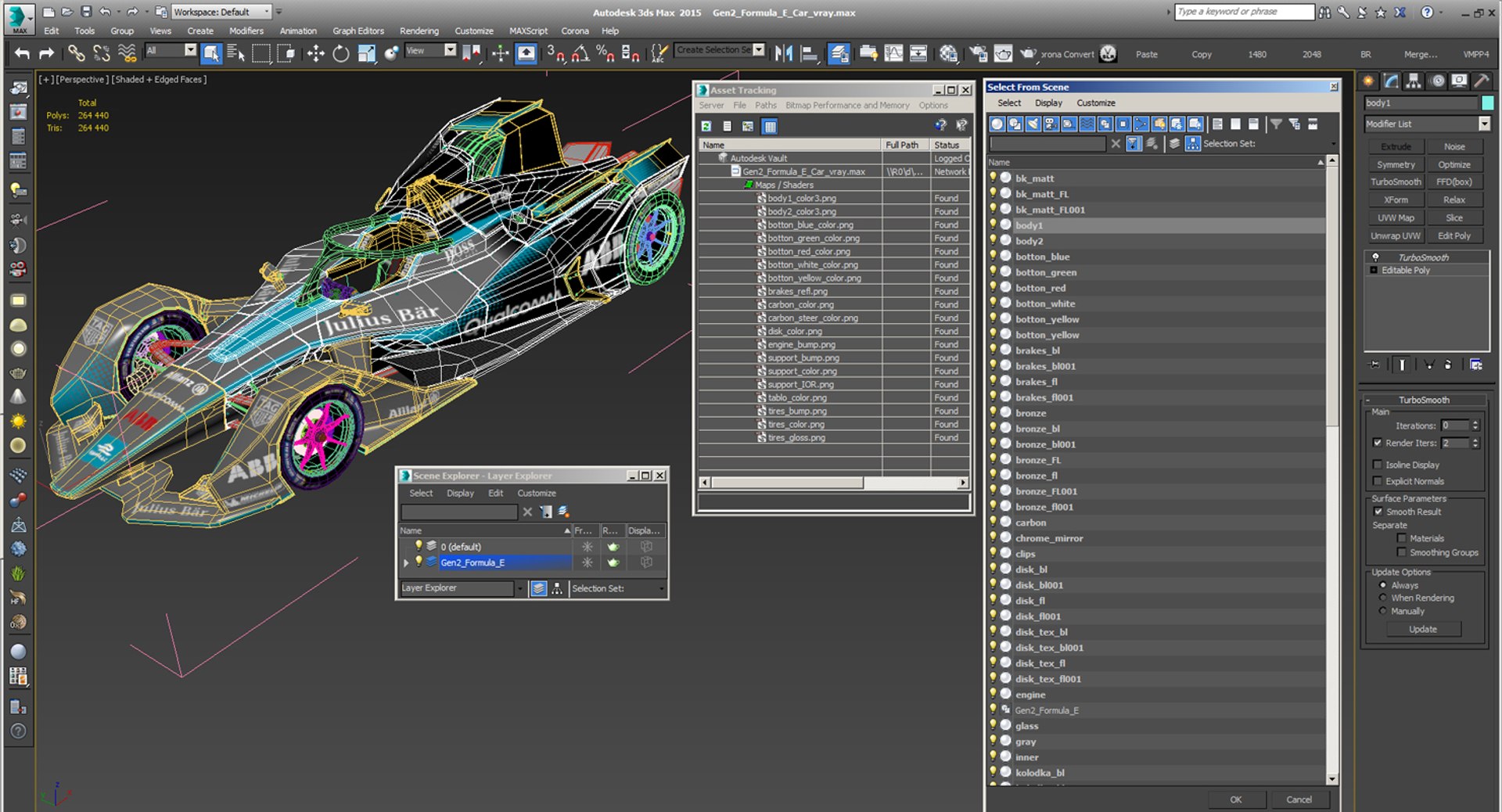Toggle Display Lights filter in Select From Scene

click(x=1033, y=124)
